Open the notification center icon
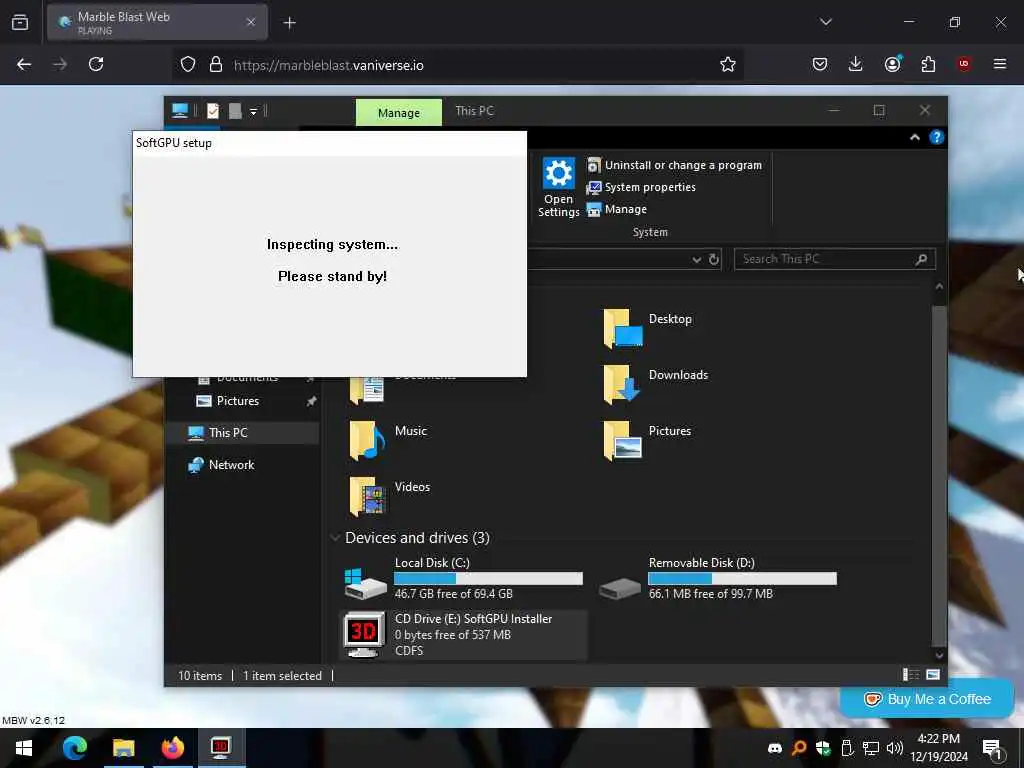1024x768 pixels. tap(993, 748)
